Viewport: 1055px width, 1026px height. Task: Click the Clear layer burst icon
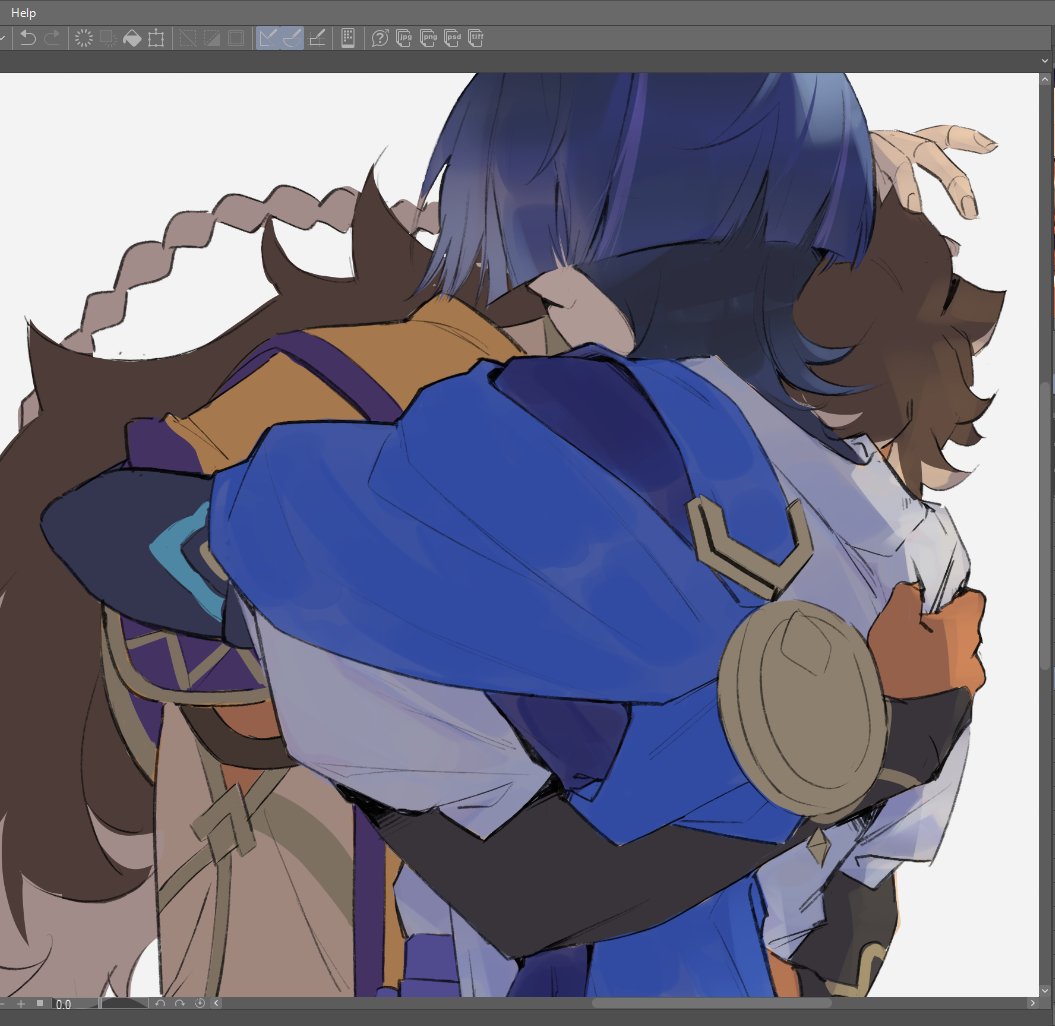click(83, 38)
